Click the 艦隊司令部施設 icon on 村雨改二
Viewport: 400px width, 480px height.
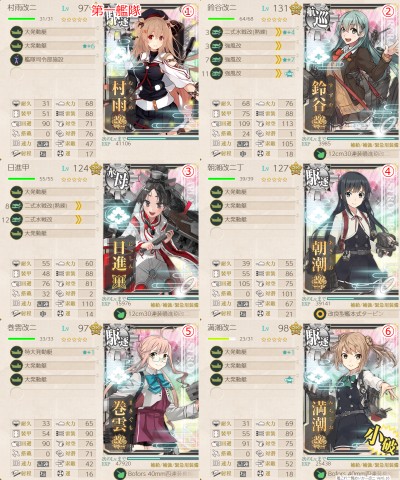click(x=16, y=59)
